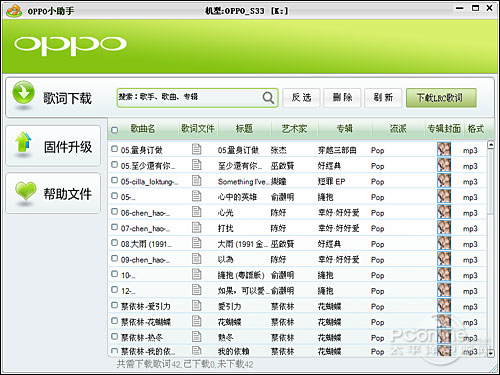500x375 pixels.
Task: Check the box for 06-chen_hao
Action: 115,211
